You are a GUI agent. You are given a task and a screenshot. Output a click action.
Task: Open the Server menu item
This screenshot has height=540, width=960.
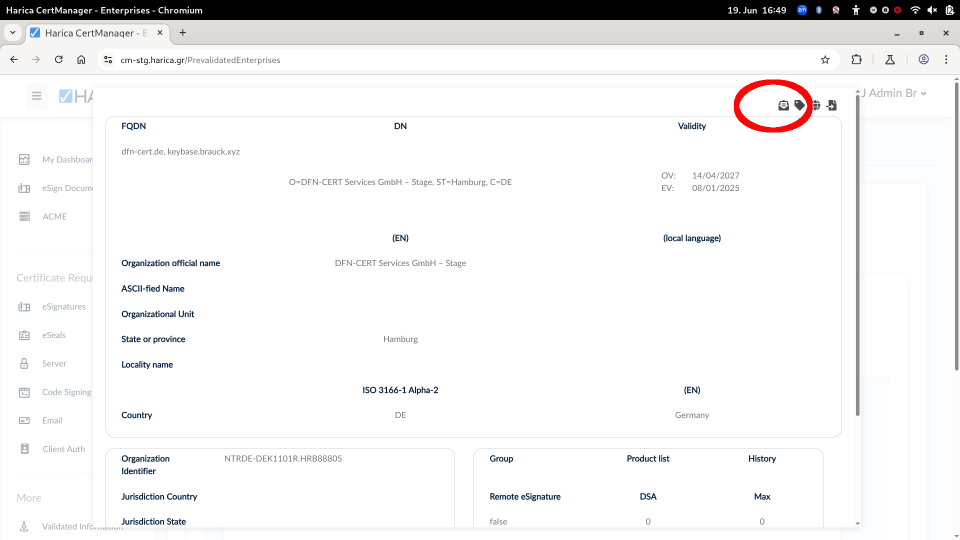pos(54,364)
